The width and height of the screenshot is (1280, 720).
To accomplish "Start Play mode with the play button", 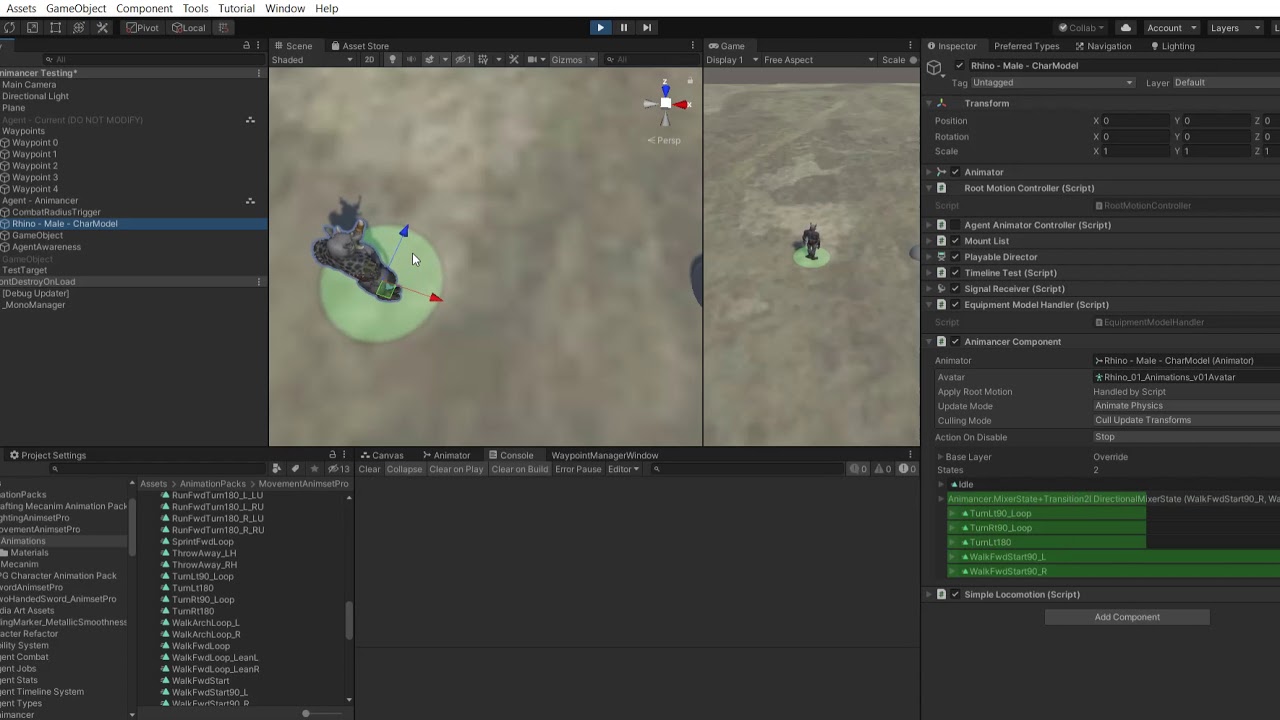I will [x=600, y=28].
